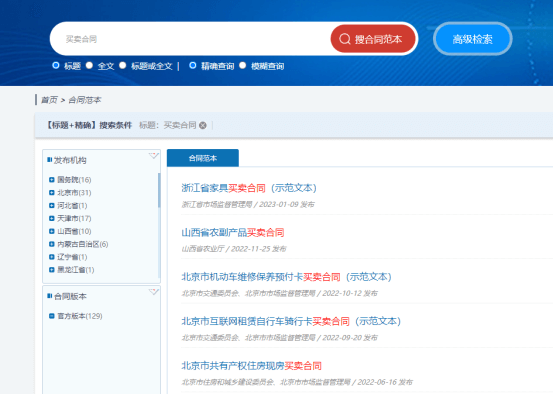Click the 发布机构 panel heading
Screen dimensions: 553x395
click(70, 160)
